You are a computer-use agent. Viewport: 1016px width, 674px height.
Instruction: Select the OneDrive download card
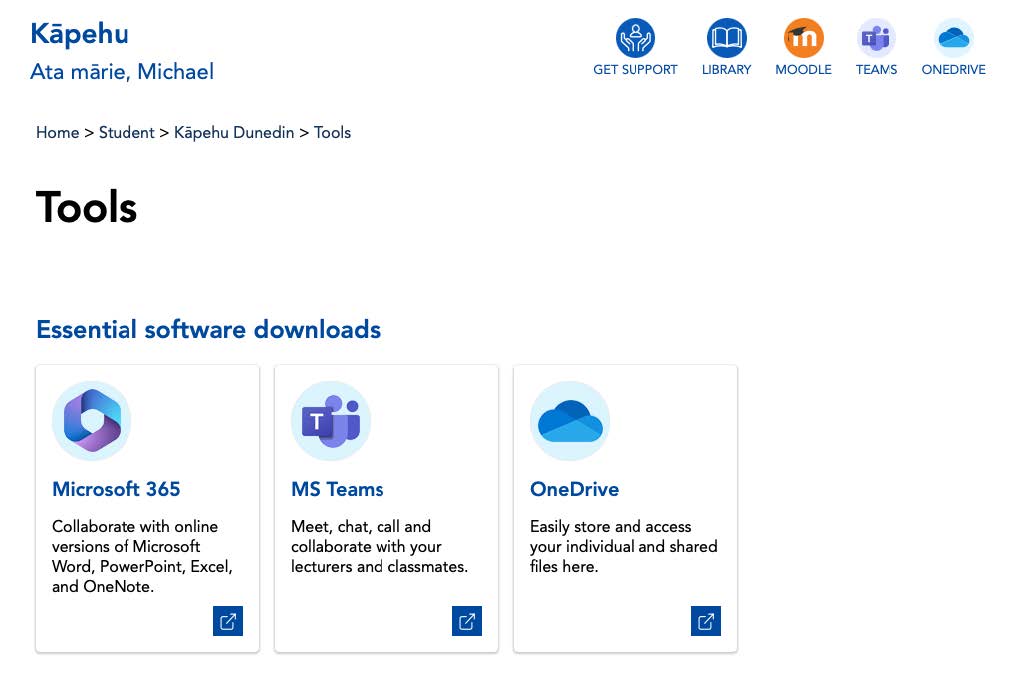[625, 507]
